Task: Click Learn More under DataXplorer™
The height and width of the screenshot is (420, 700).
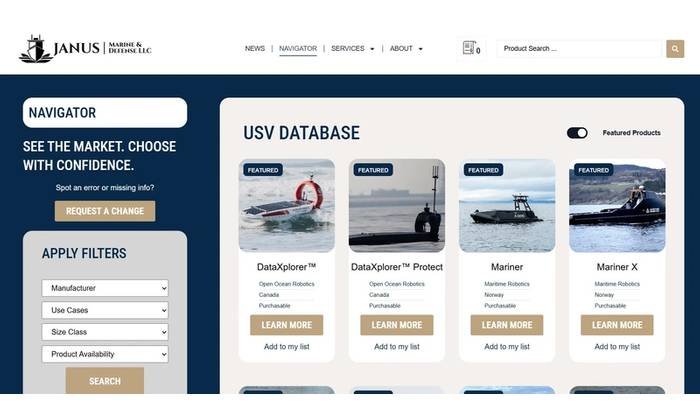Action: [x=287, y=325]
